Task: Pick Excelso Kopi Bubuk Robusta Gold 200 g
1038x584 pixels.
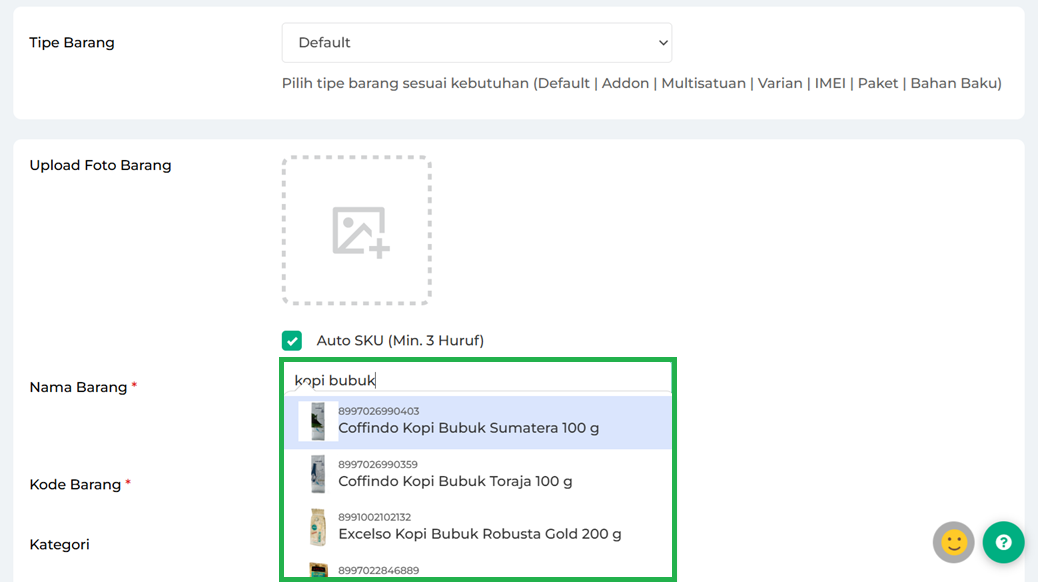Action: (x=479, y=534)
